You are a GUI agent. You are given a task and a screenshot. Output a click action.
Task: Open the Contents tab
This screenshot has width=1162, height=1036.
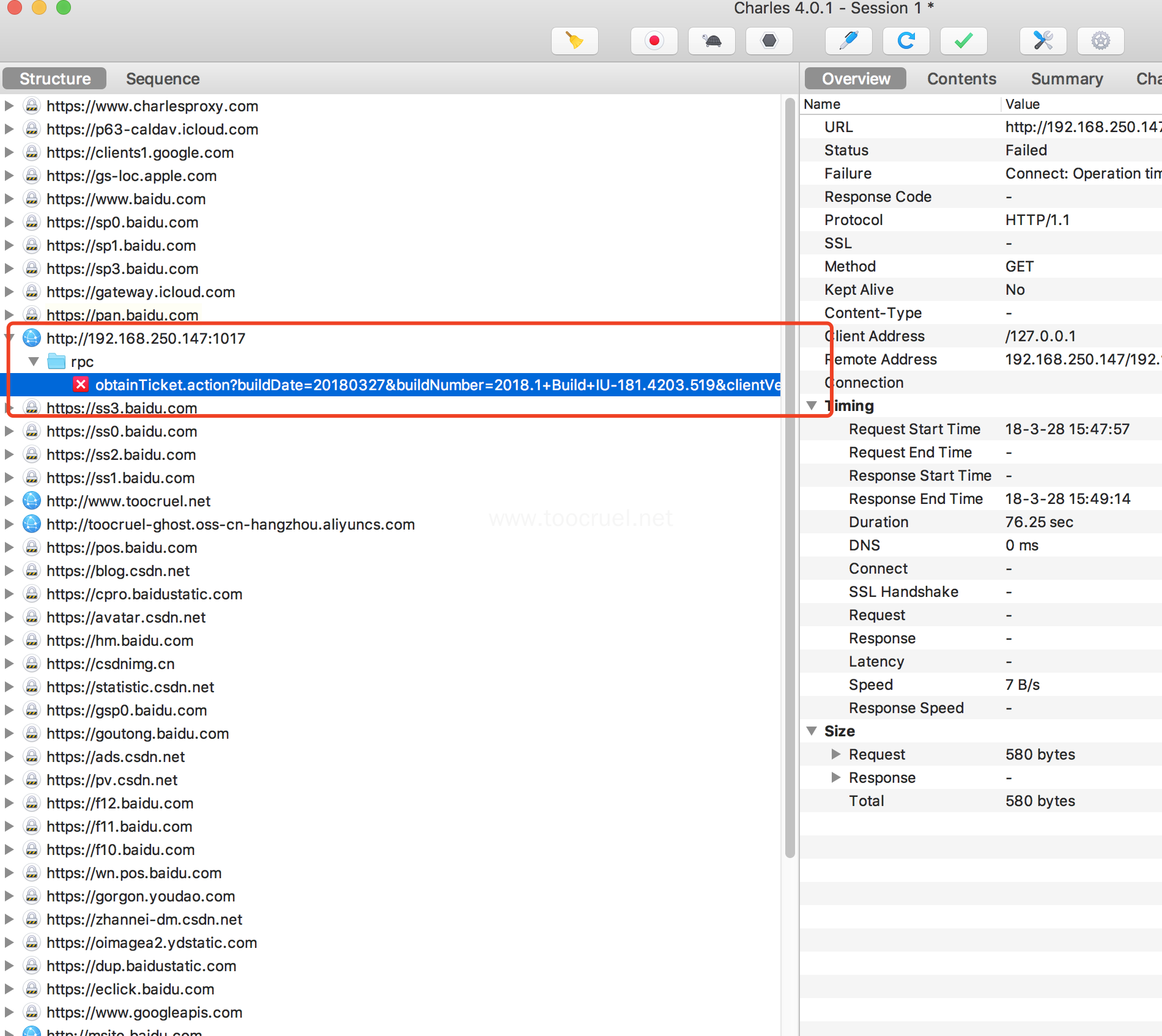pyautogui.click(x=961, y=78)
